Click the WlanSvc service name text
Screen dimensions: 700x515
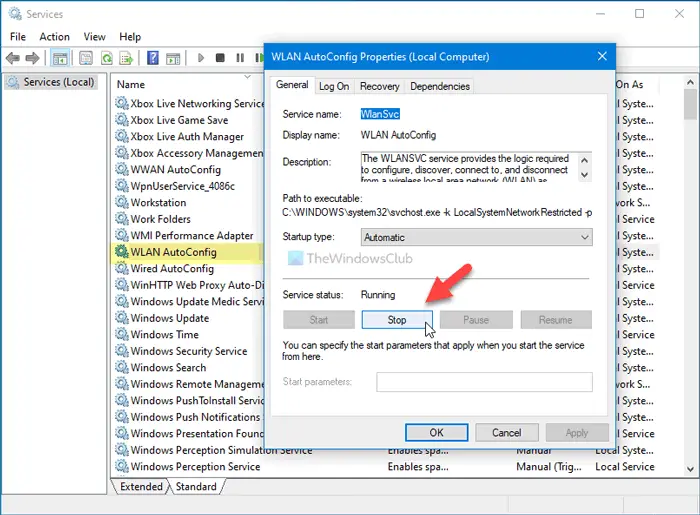[x=380, y=114]
